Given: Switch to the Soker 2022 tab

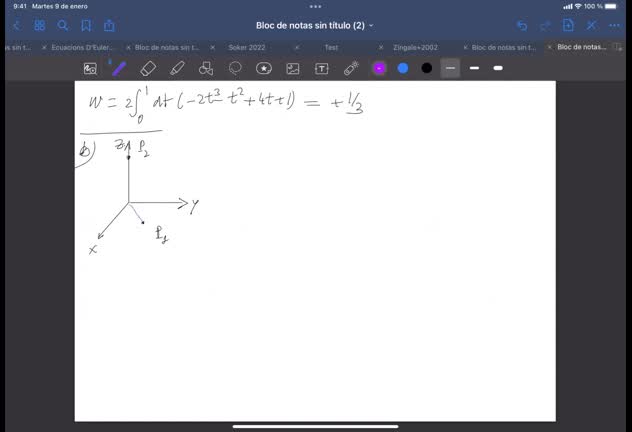Looking at the screenshot, I should [247, 48].
